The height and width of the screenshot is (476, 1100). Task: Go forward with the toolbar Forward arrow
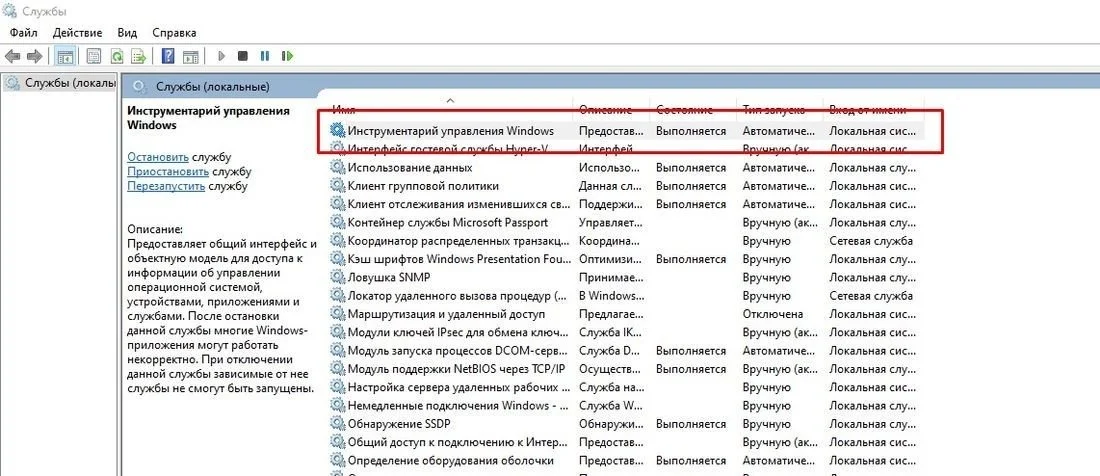[x=34, y=56]
